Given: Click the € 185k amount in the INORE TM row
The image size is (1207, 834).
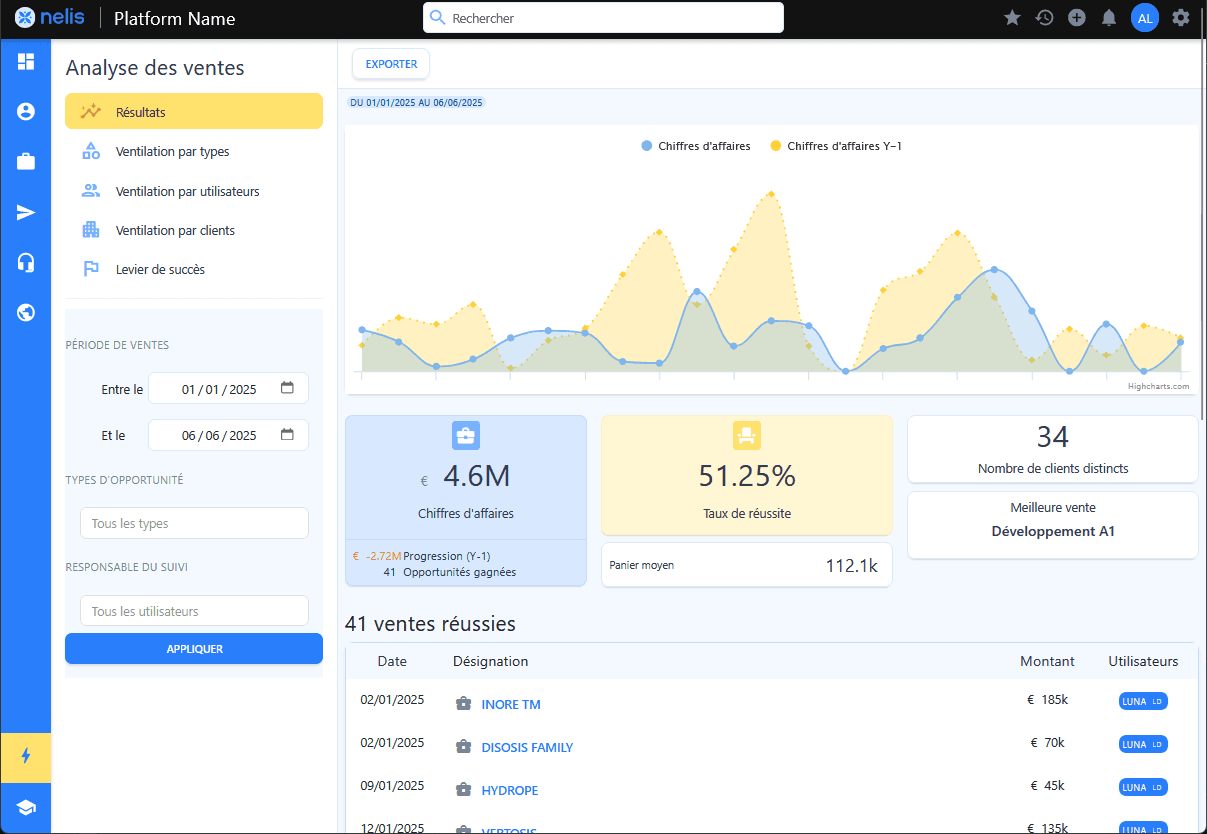Looking at the screenshot, I should tap(1048, 700).
